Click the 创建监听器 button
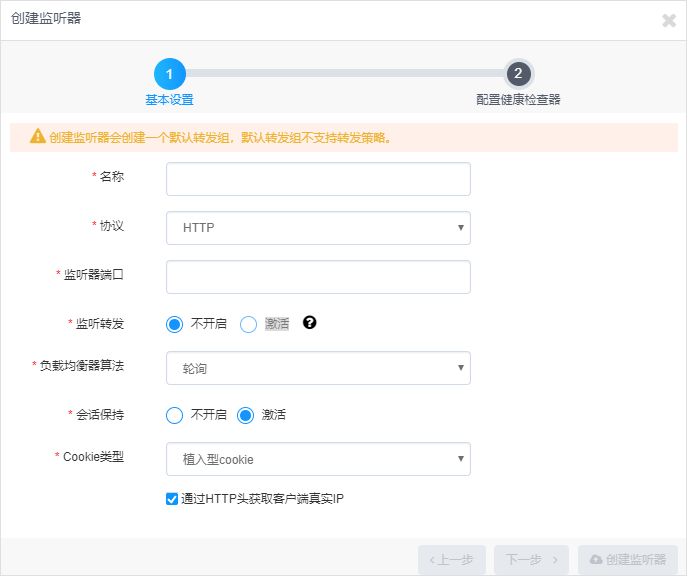This screenshot has width=687, height=576. tap(628, 560)
